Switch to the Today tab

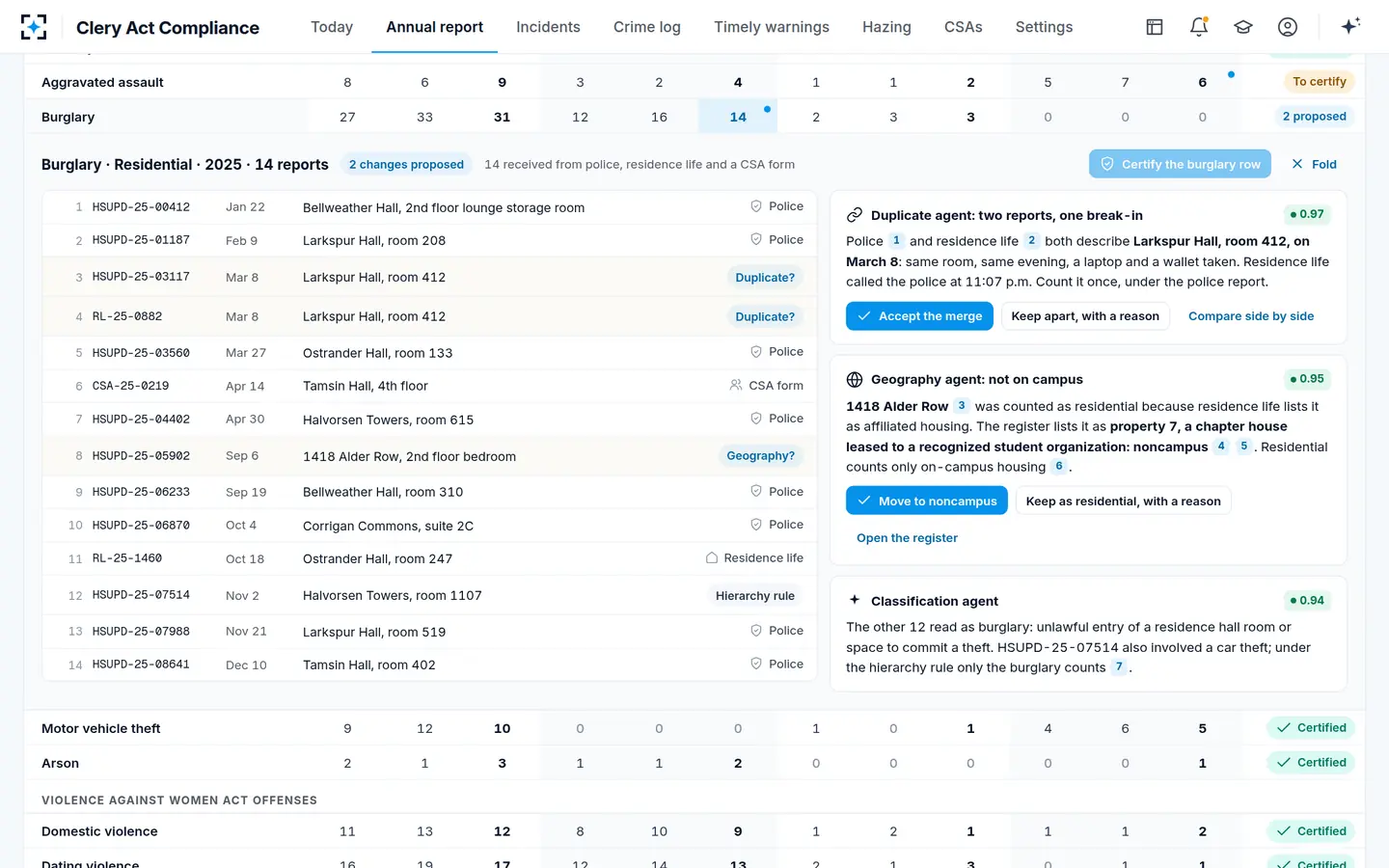332,27
